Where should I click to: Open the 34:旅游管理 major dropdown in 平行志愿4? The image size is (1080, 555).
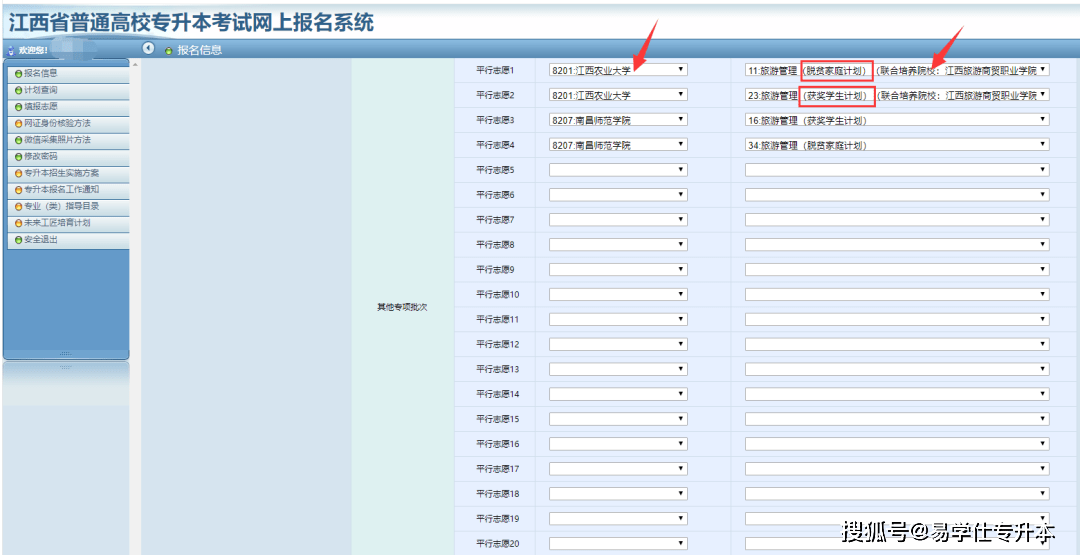click(x=897, y=145)
